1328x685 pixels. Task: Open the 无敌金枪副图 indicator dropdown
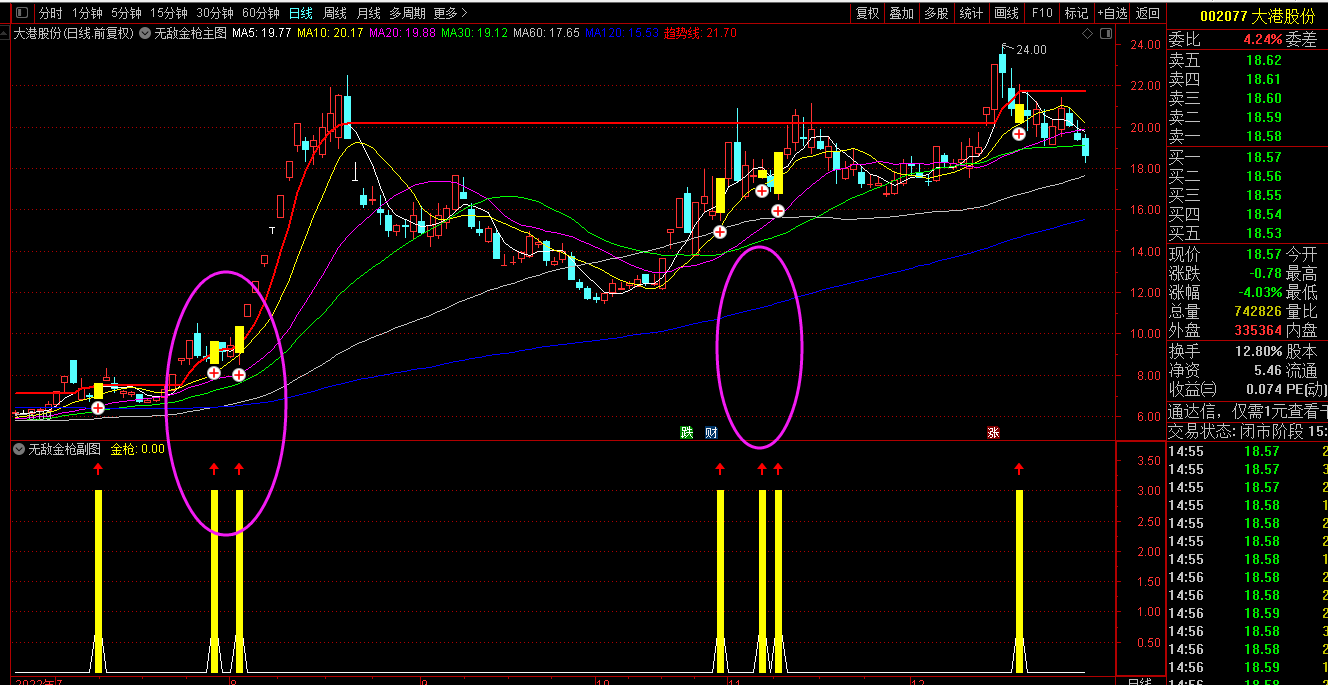[20, 449]
